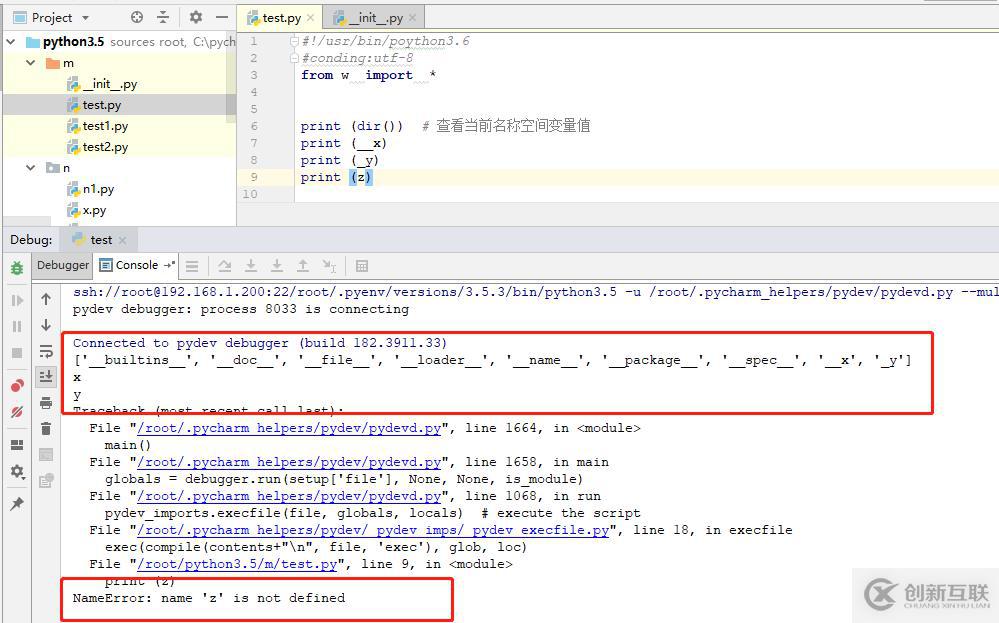This screenshot has width=999, height=623.
Task: Pin the debug tab
Action: pyautogui.click(x=17, y=503)
